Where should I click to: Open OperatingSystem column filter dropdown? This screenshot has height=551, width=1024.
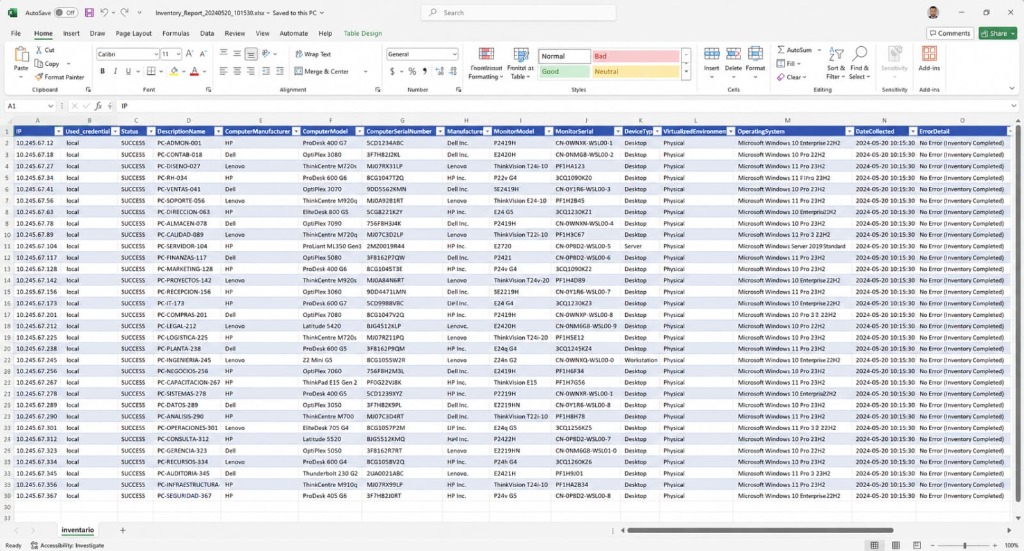point(849,131)
